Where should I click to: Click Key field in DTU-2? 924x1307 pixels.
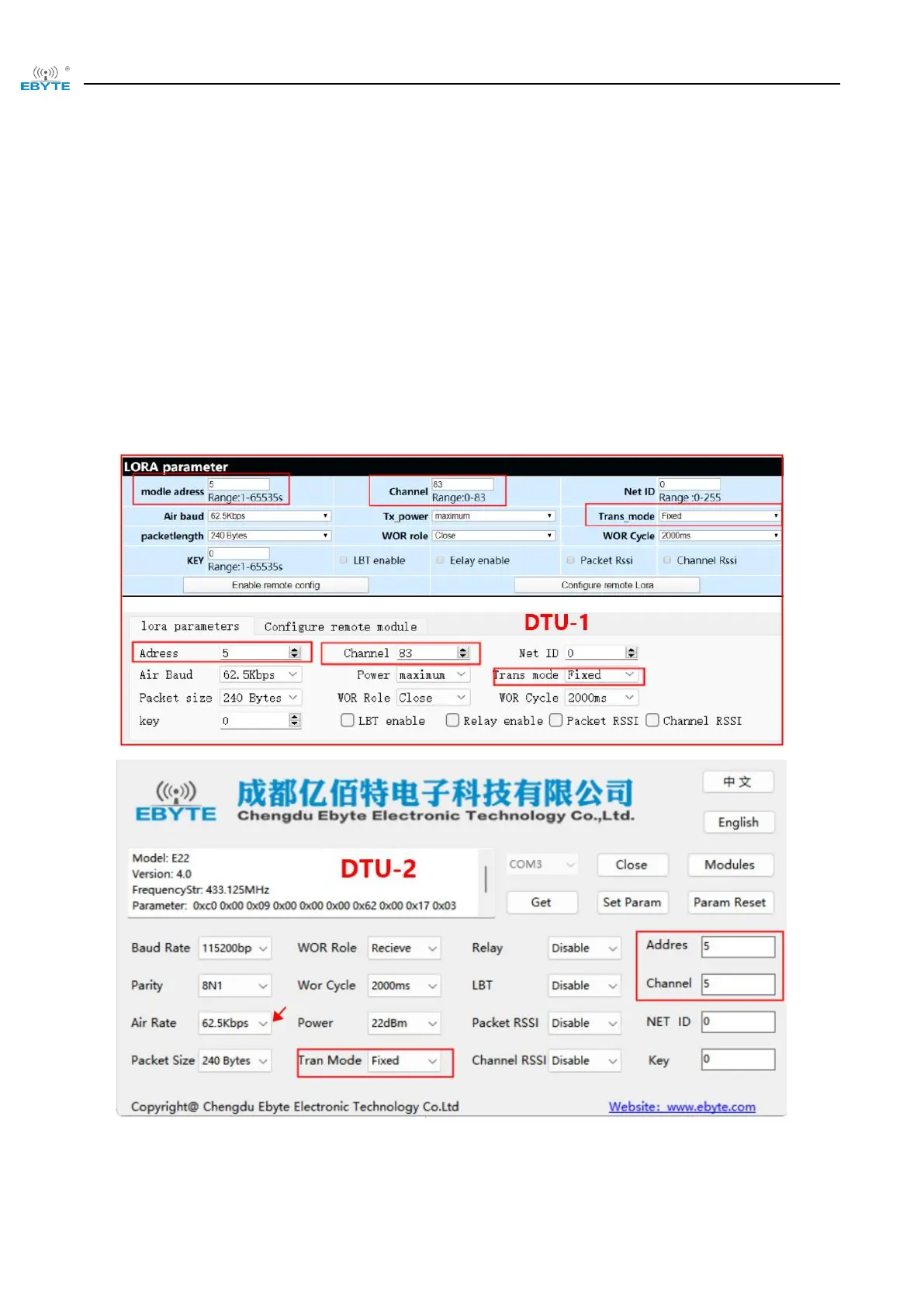click(x=738, y=1059)
